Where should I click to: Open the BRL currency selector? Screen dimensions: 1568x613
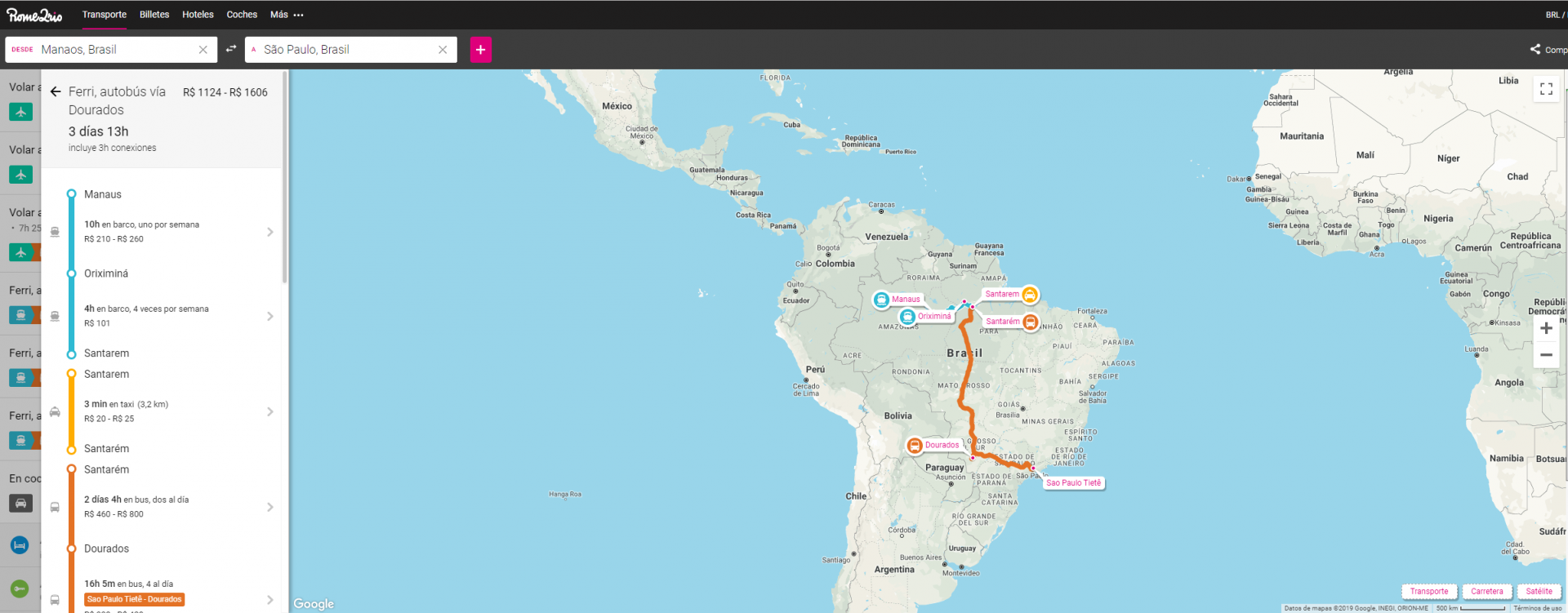click(x=1554, y=15)
